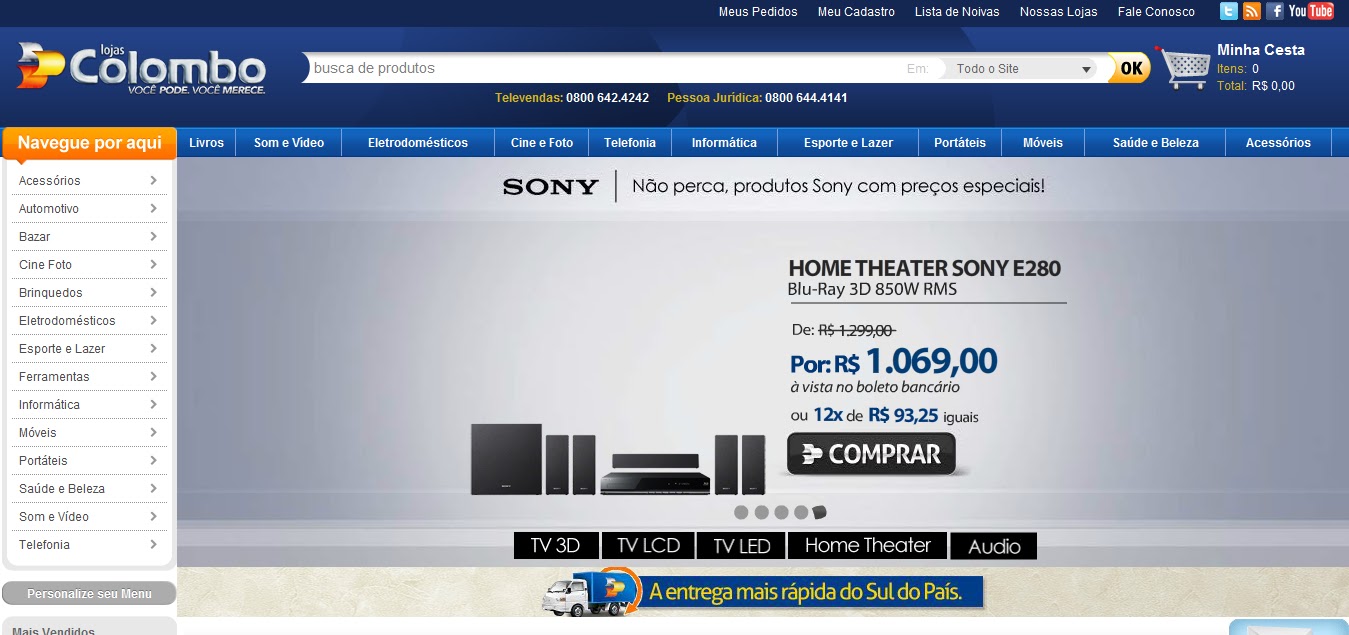Click the Navegue por aqui header
1349x635 pixels.
89,143
